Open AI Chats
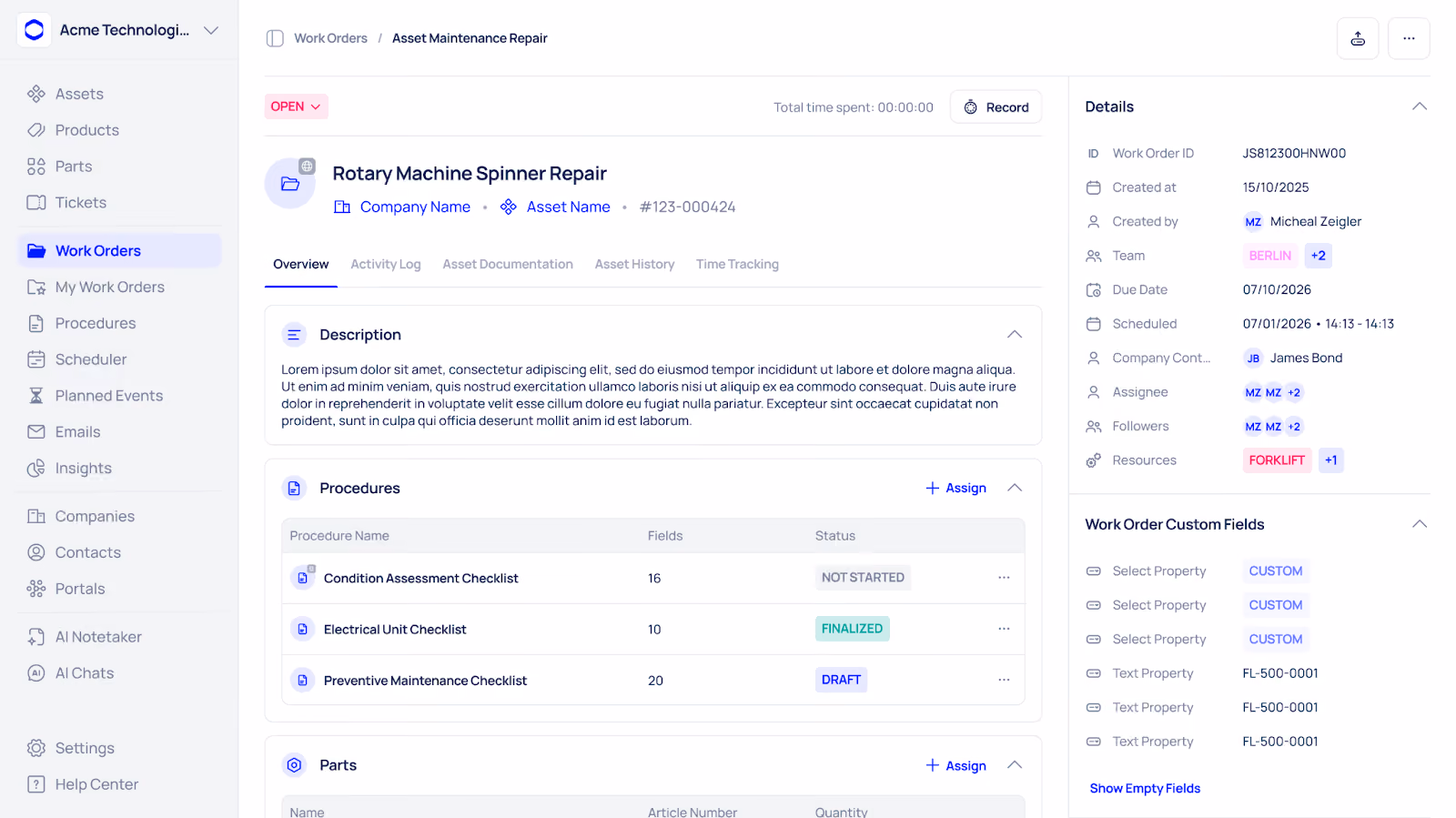The height and width of the screenshot is (818, 1456). [119, 673]
